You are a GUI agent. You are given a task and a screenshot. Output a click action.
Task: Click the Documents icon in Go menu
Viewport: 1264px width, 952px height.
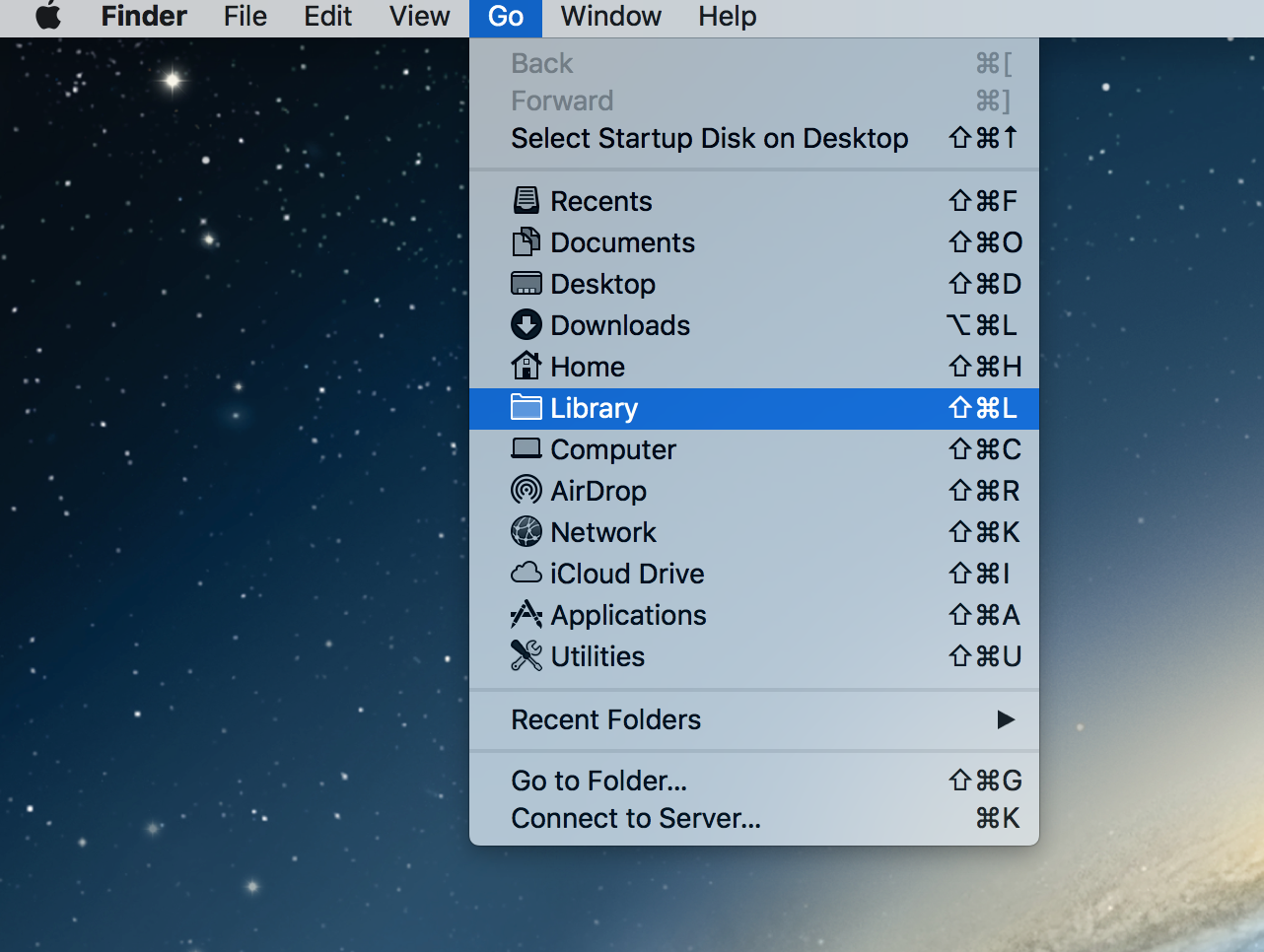pos(527,241)
